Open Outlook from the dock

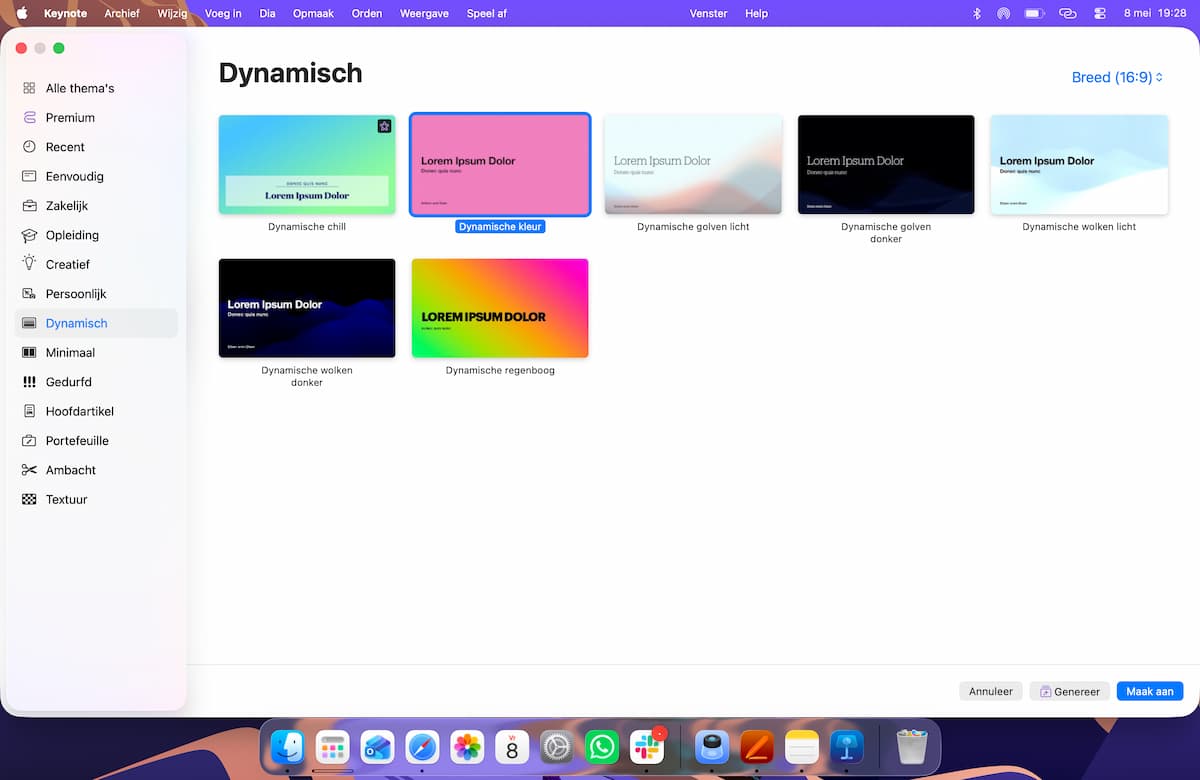(x=377, y=746)
